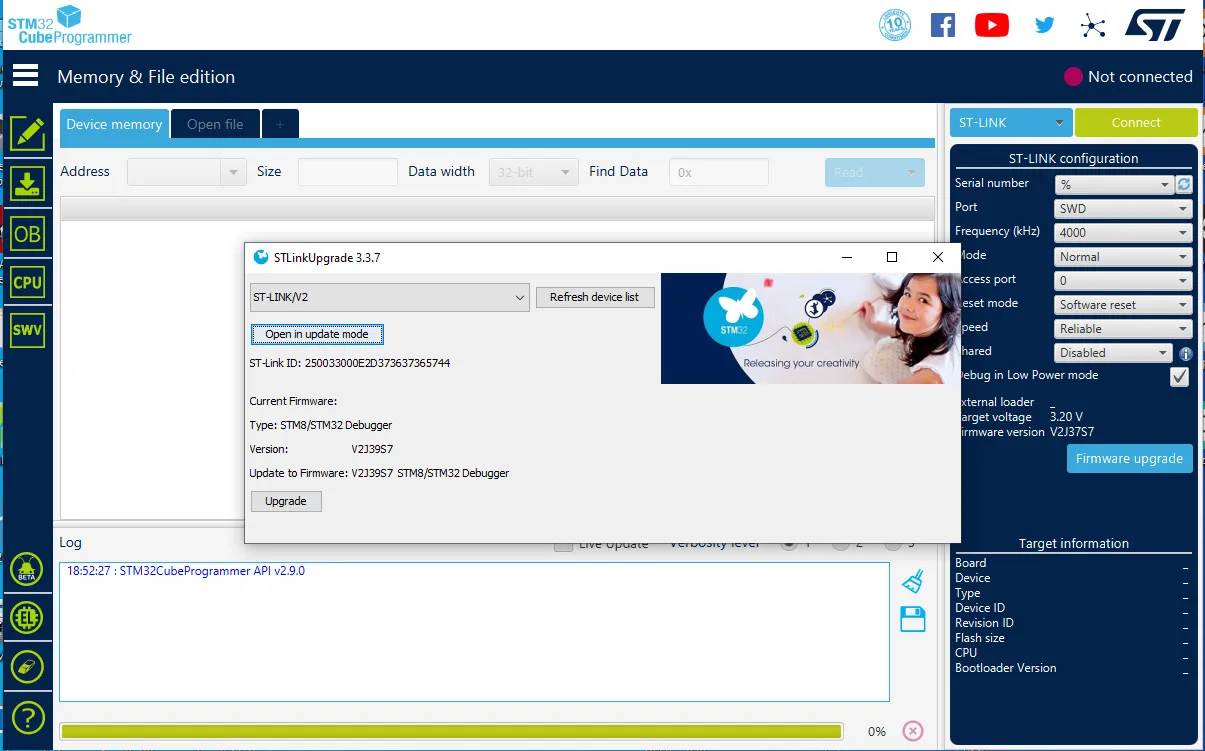Open the Shared Disabled dropdown
This screenshot has width=1205, height=751.
click(x=1114, y=353)
